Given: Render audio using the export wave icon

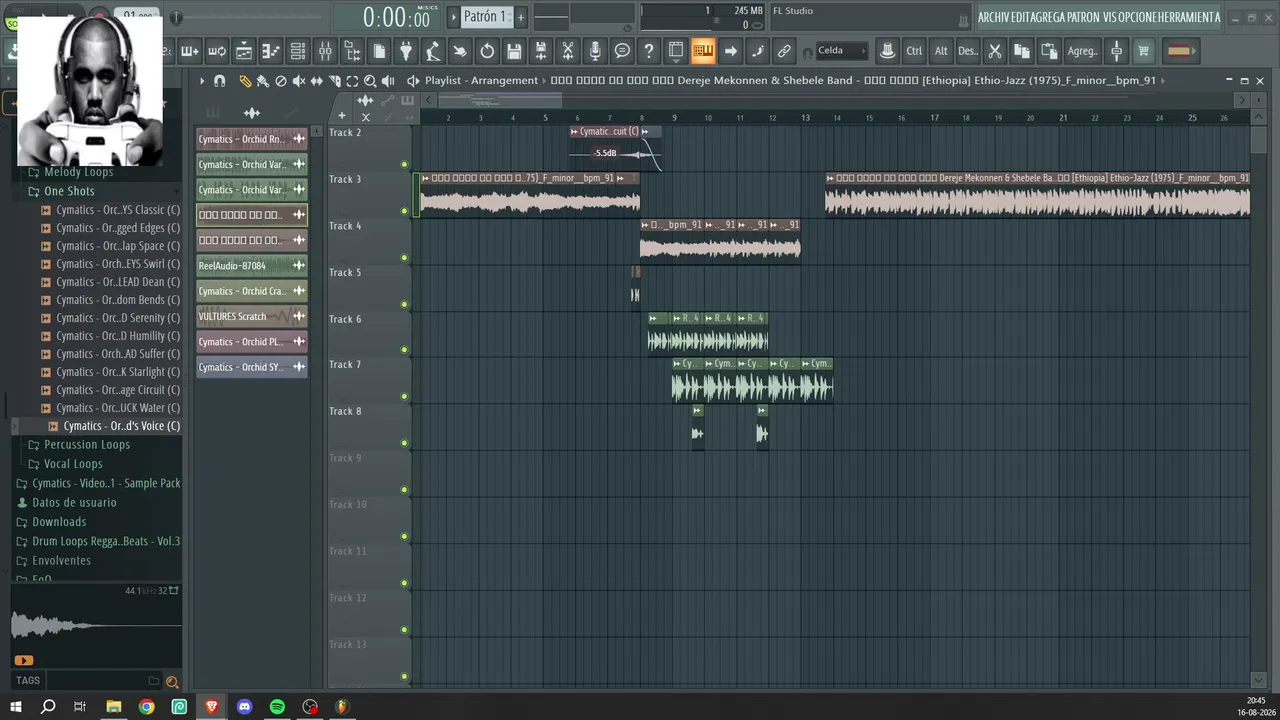Looking at the screenshot, I should pyautogui.click(x=541, y=51).
